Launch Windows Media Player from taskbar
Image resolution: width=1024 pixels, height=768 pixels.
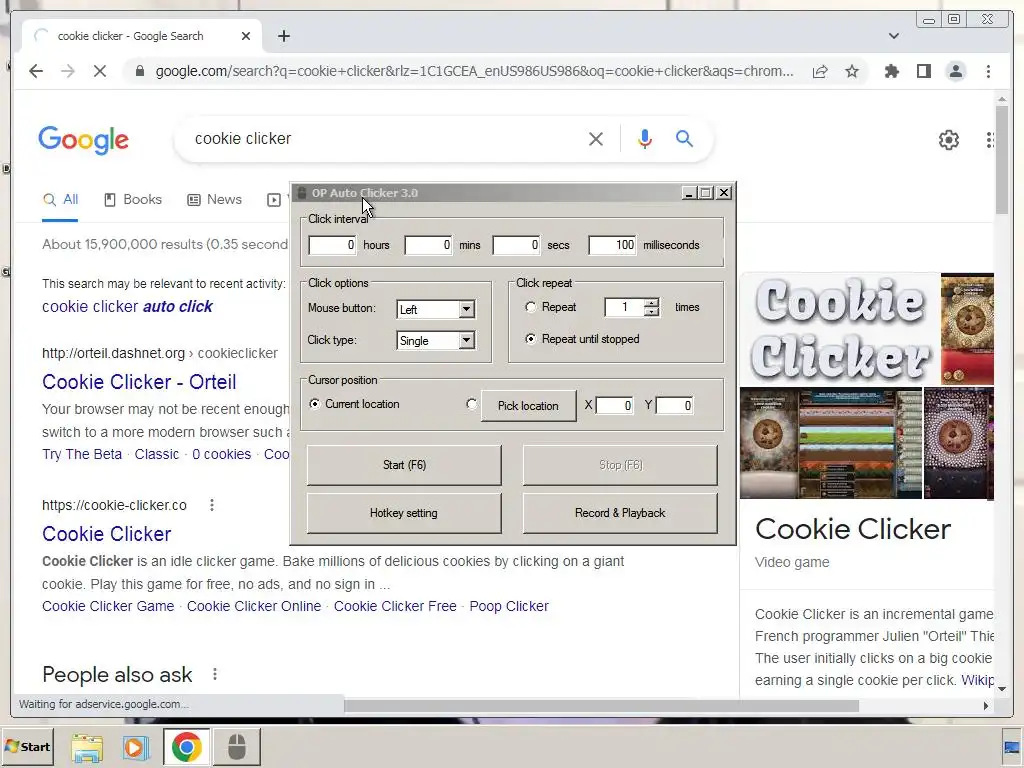(136, 747)
